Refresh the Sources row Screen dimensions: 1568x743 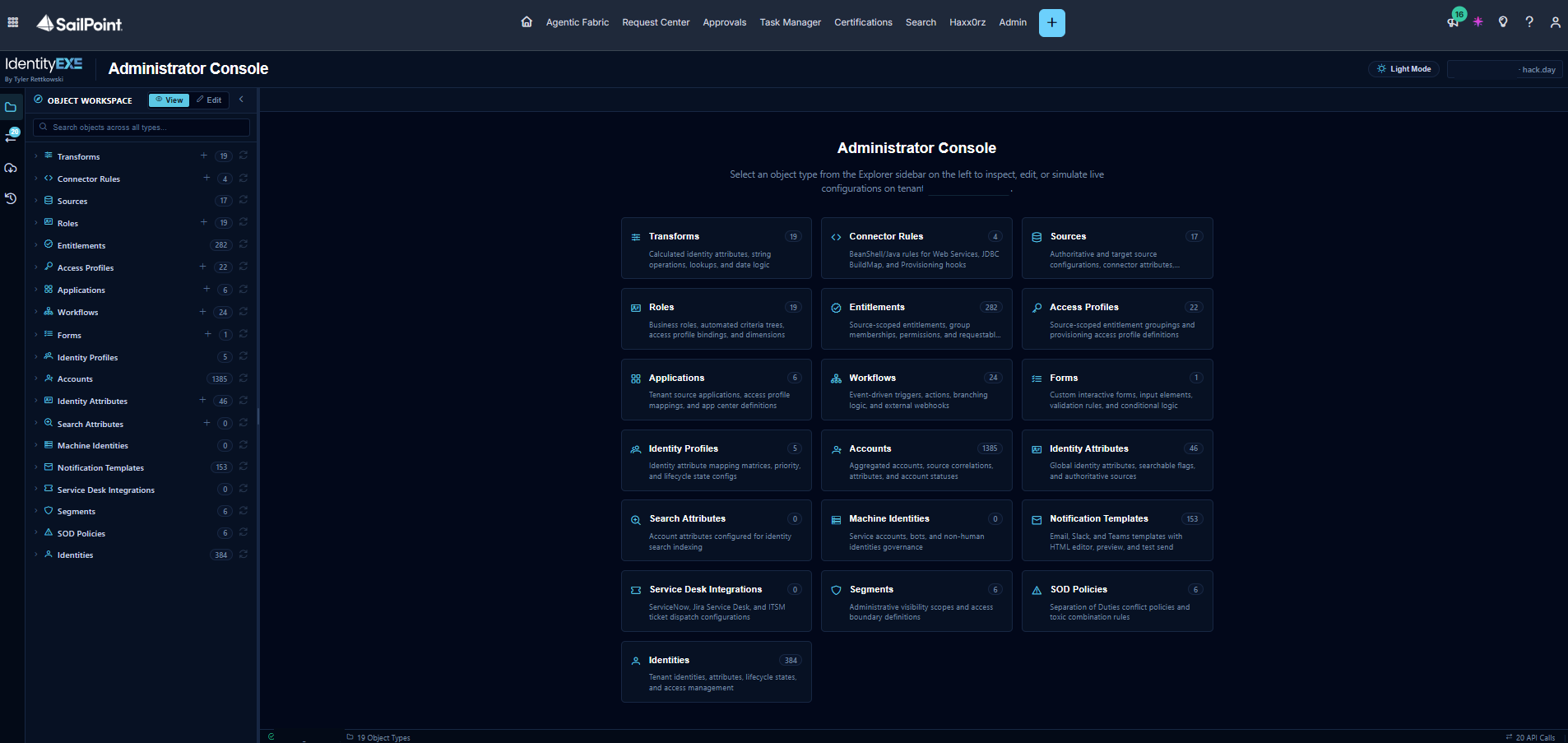pos(244,200)
